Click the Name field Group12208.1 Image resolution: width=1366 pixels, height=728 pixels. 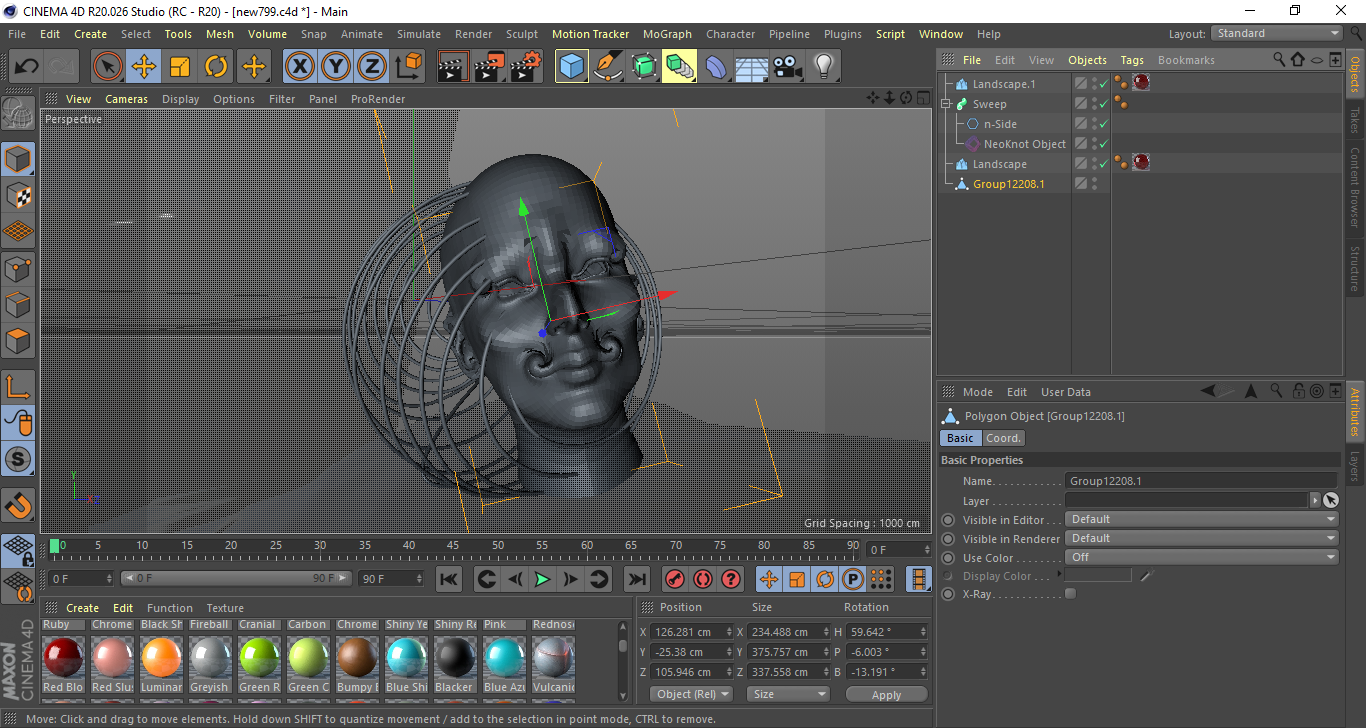1201,481
